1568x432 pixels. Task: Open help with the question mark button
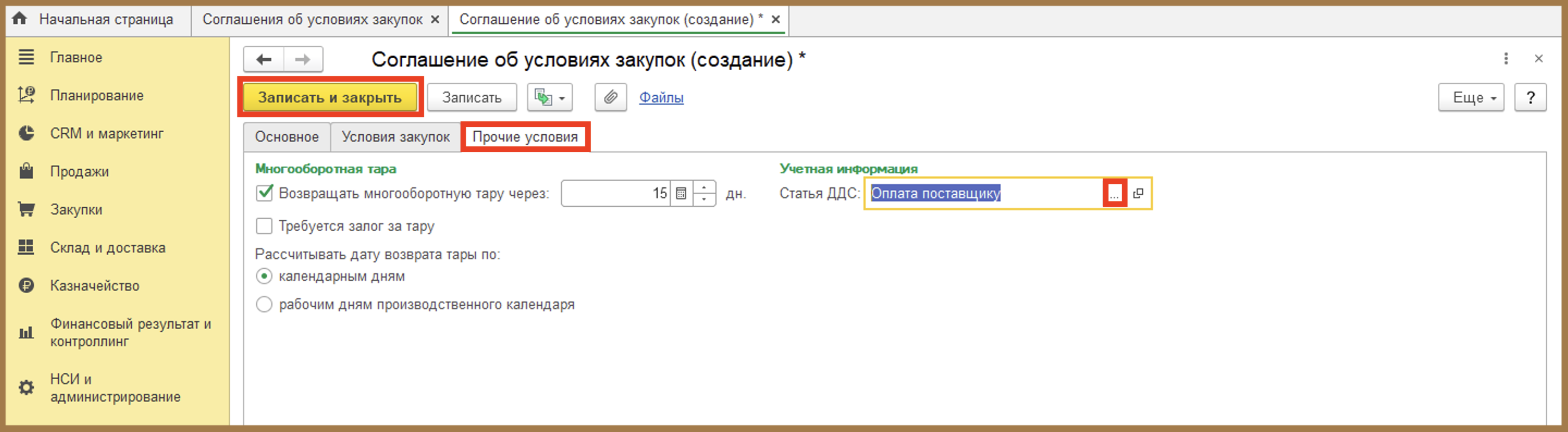[x=1530, y=97]
